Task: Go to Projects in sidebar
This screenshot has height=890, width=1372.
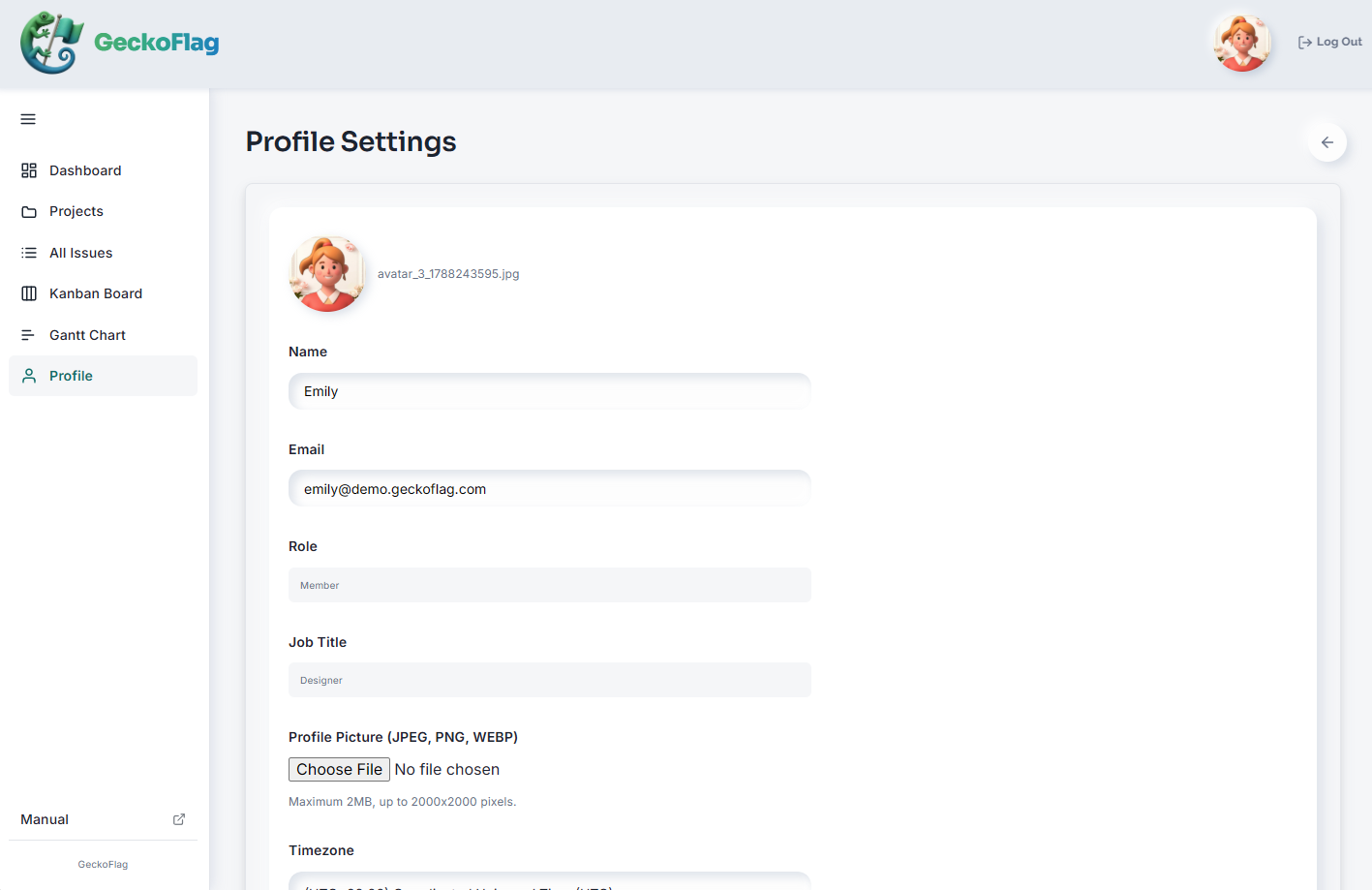Action: pos(103,211)
